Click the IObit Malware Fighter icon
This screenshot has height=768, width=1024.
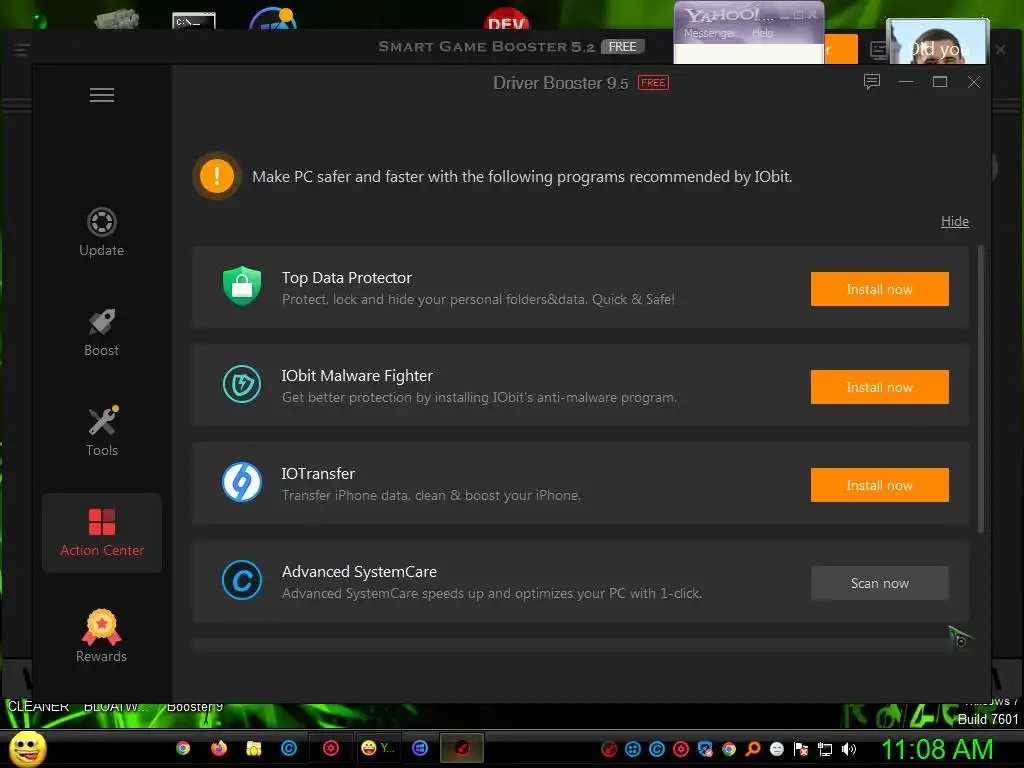(242, 384)
